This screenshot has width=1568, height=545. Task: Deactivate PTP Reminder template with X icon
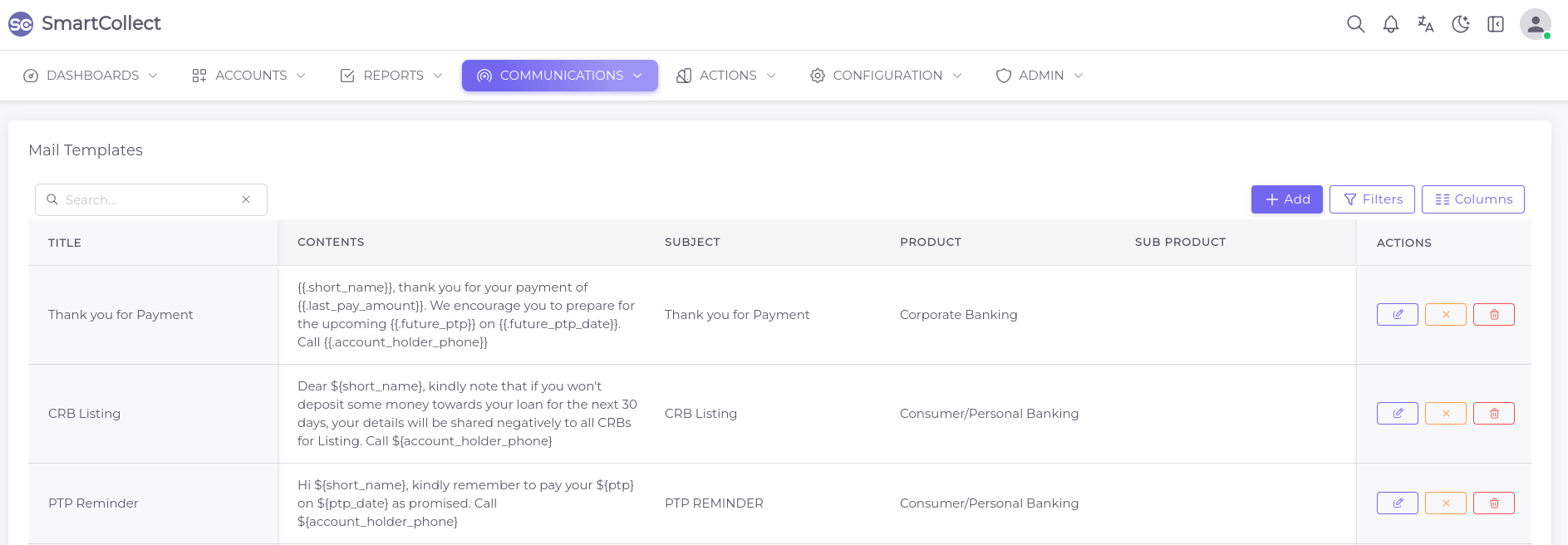[1445, 503]
